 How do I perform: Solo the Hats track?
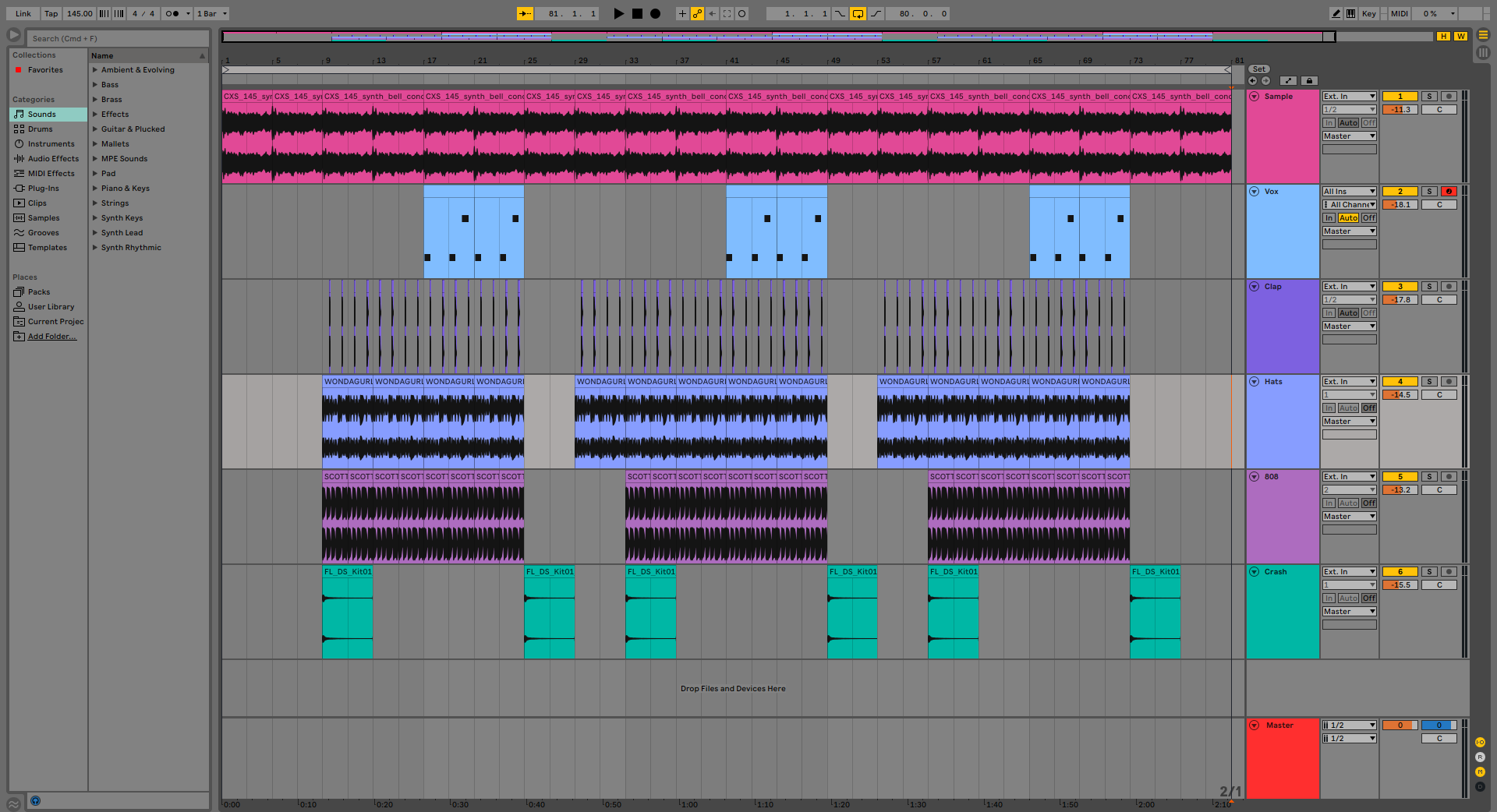1429,381
